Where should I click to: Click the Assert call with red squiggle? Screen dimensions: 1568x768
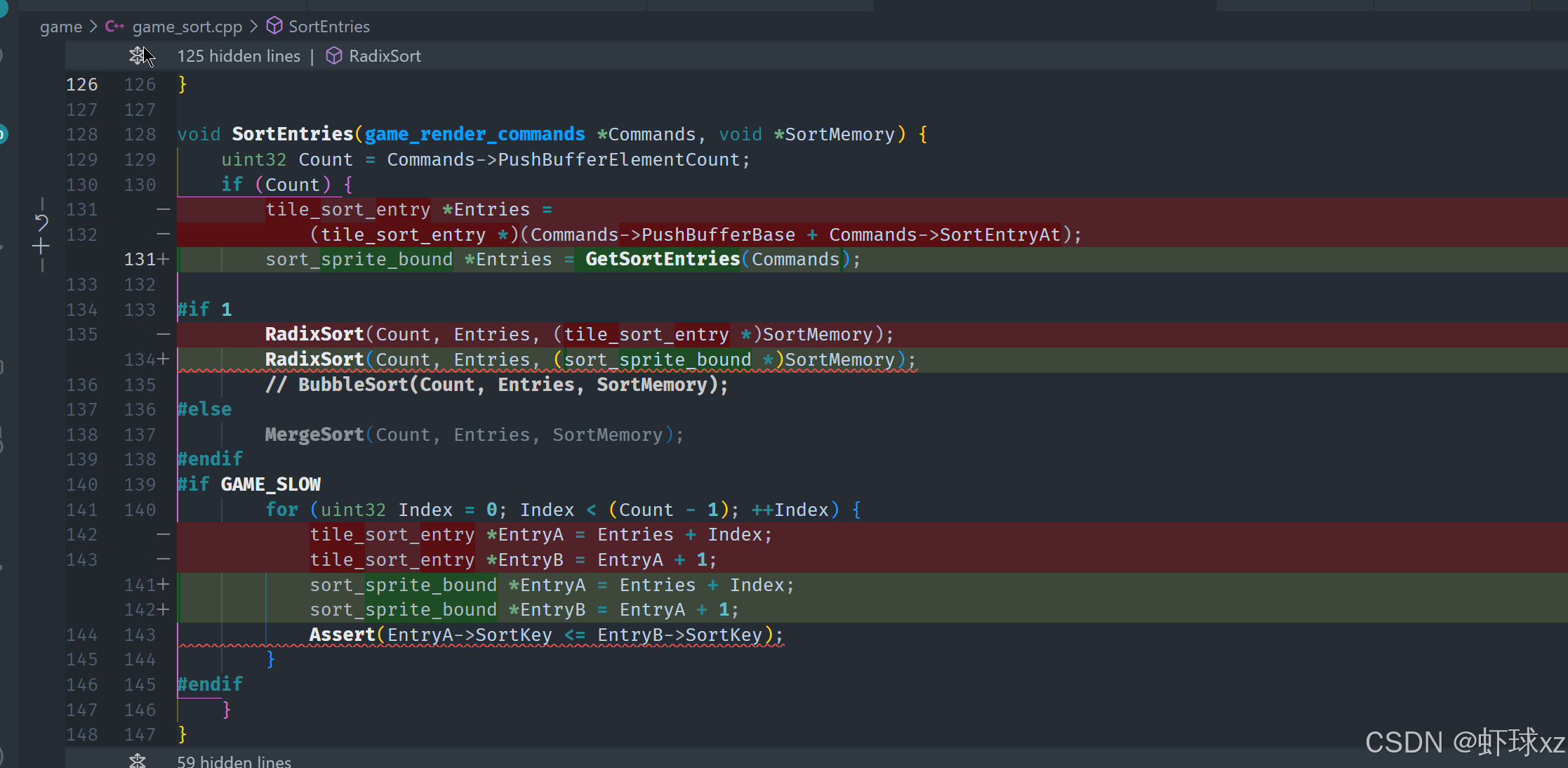[x=342, y=635]
